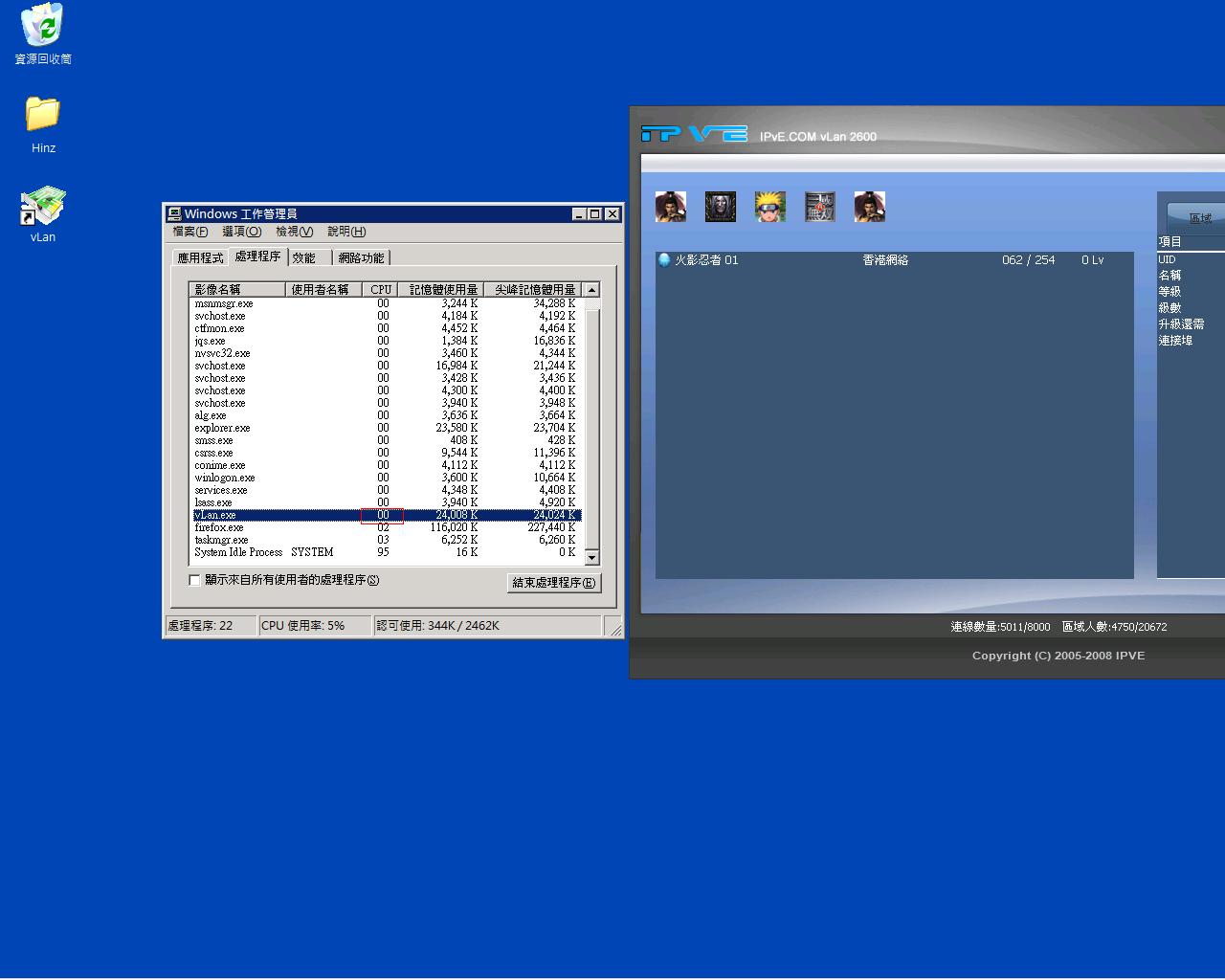1225x980 pixels.
Task: Click the blue orb beside 火影忍者 01
Action: [x=664, y=260]
